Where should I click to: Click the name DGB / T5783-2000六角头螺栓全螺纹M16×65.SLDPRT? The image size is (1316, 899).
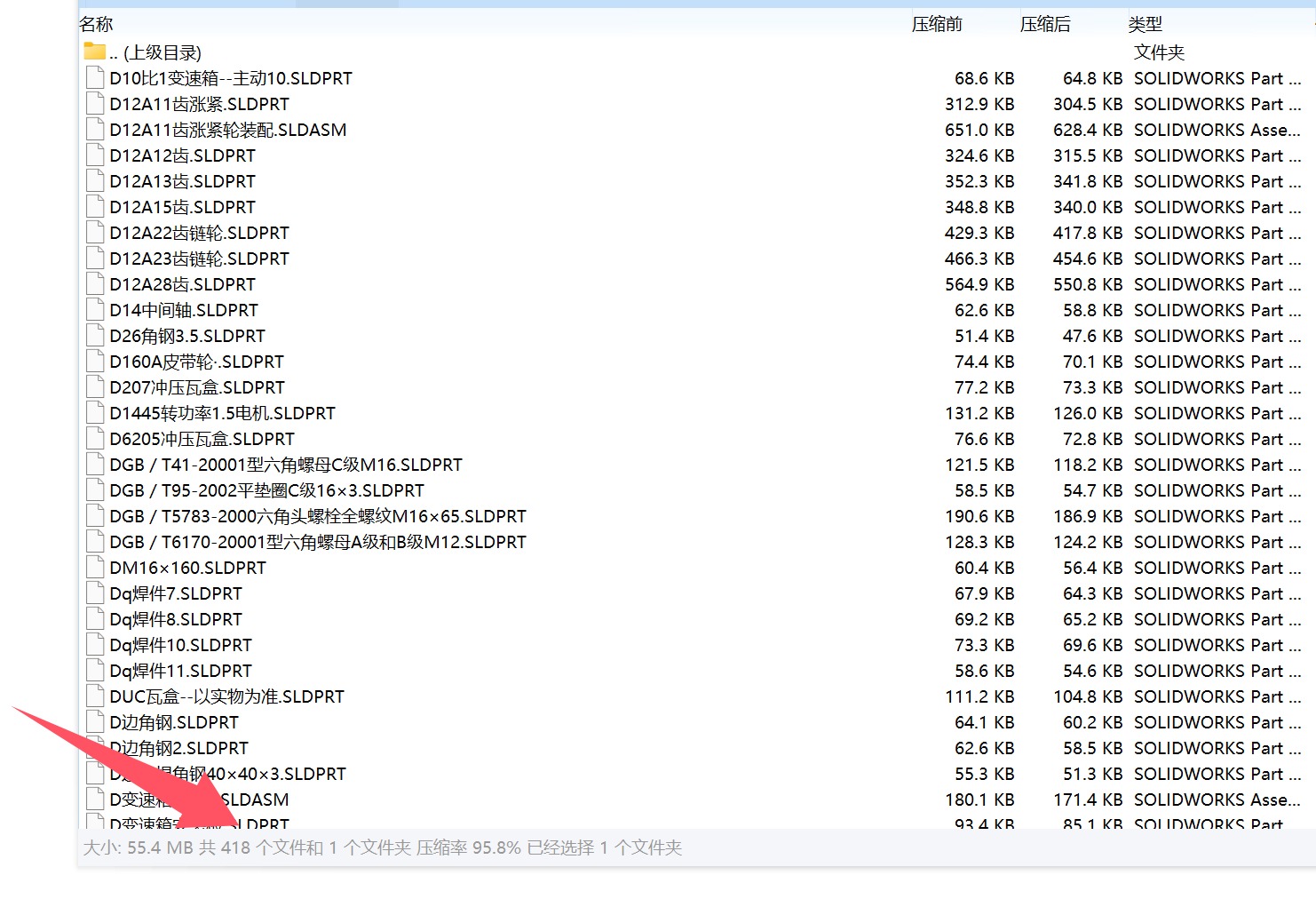click(318, 516)
